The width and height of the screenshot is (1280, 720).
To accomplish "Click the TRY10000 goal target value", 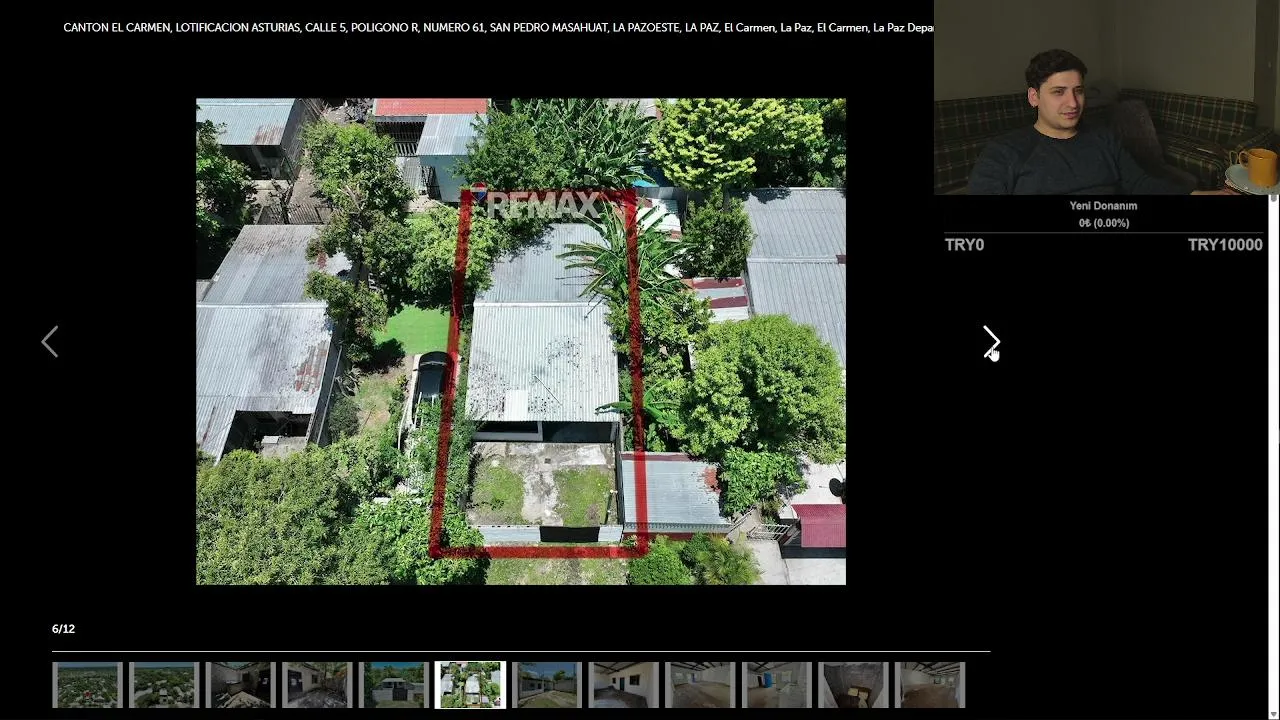I will coord(1225,245).
